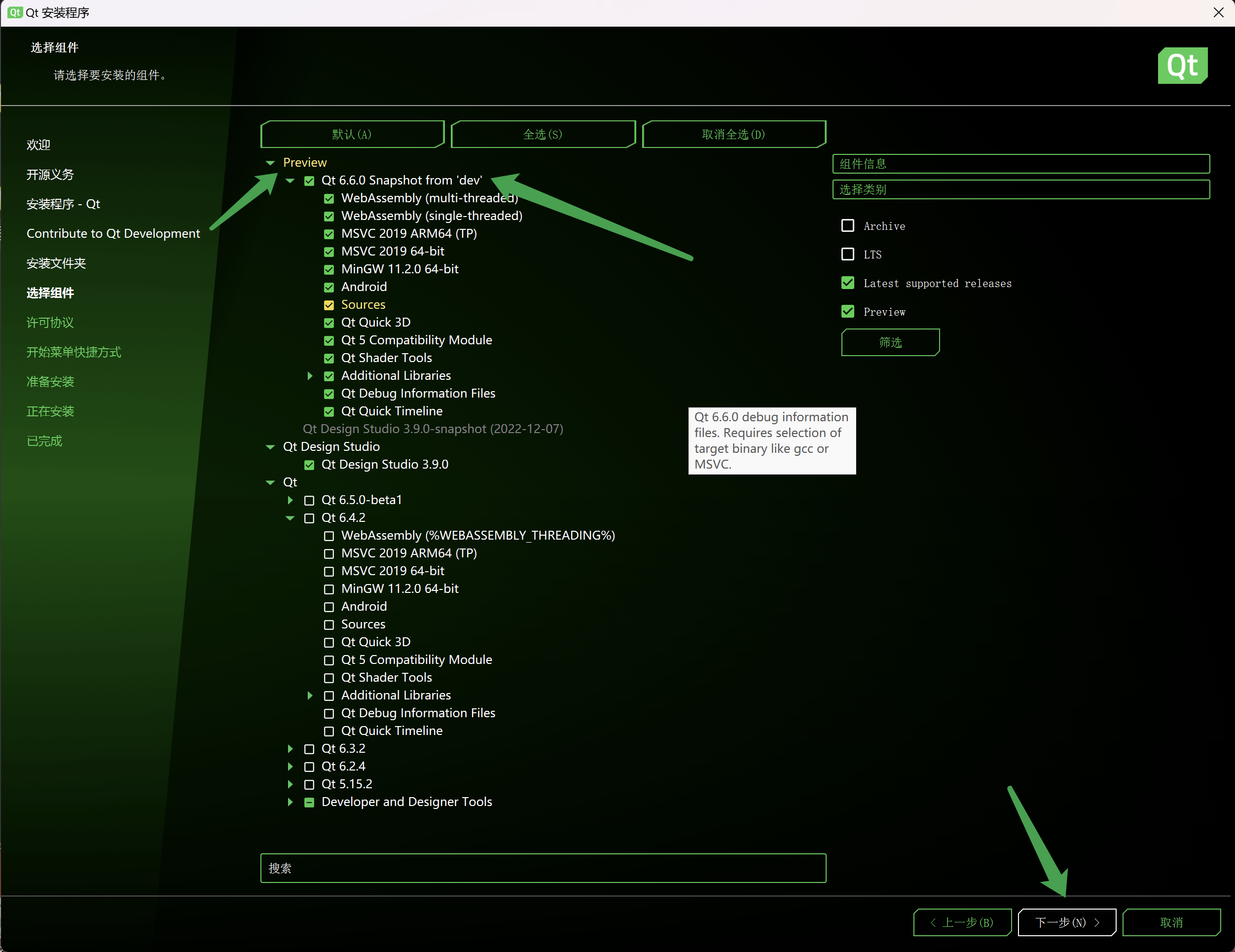Expand the Qt 6.5.0-beta1 node
The image size is (1235, 952).
click(x=290, y=501)
